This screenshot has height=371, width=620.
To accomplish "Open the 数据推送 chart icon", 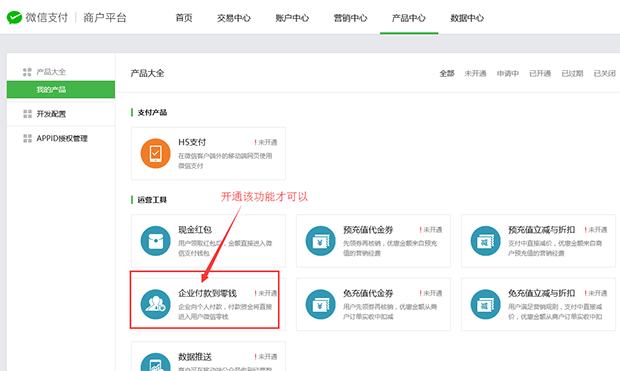I will pyautogui.click(x=155, y=362).
